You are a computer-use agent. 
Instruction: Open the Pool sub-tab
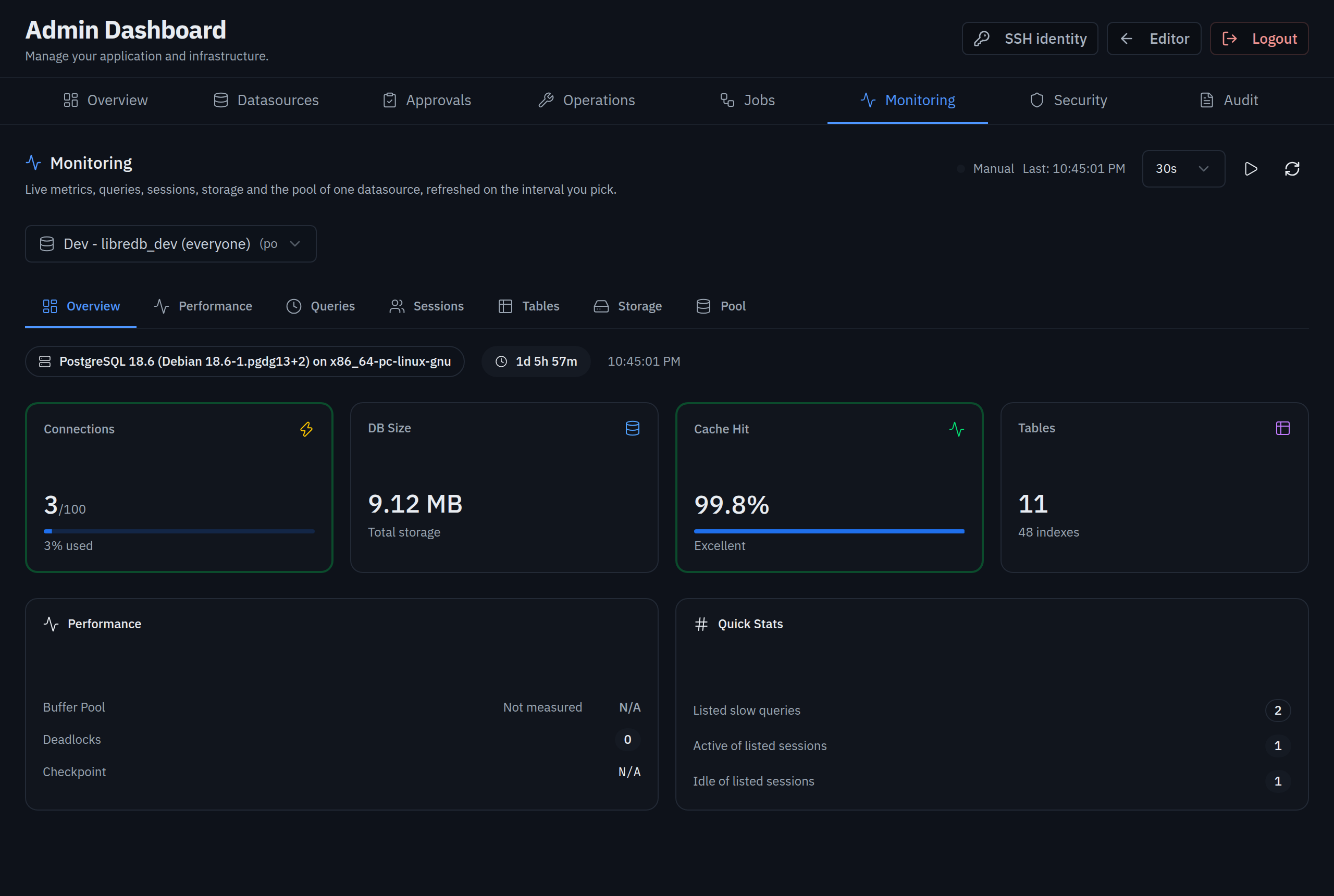pos(721,306)
